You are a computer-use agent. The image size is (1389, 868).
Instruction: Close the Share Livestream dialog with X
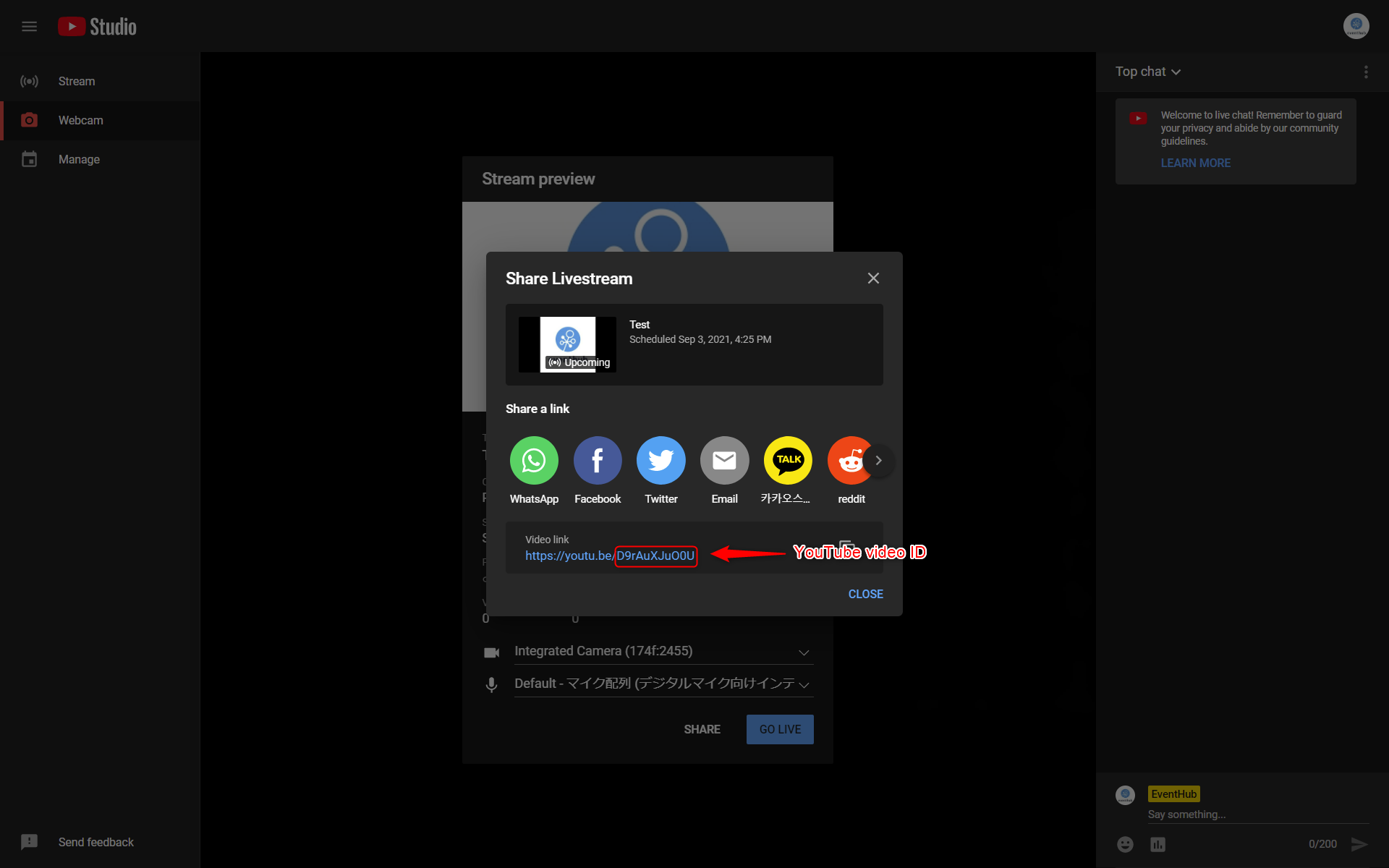873,278
